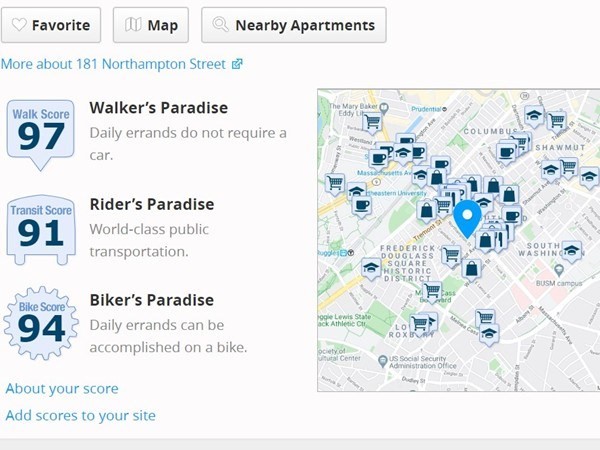Select coffee cup marker beside Columbus label
The height and width of the screenshot is (450, 600).
[x=506, y=152]
